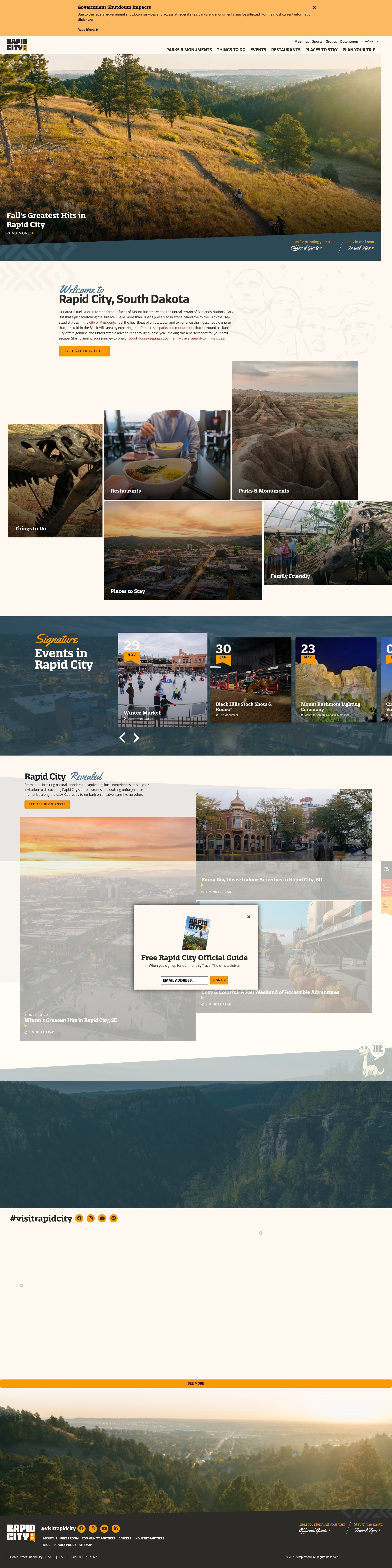Open Facebook icon beside #visitrapidcity heading
The width and height of the screenshot is (392, 1568).
click(79, 1218)
